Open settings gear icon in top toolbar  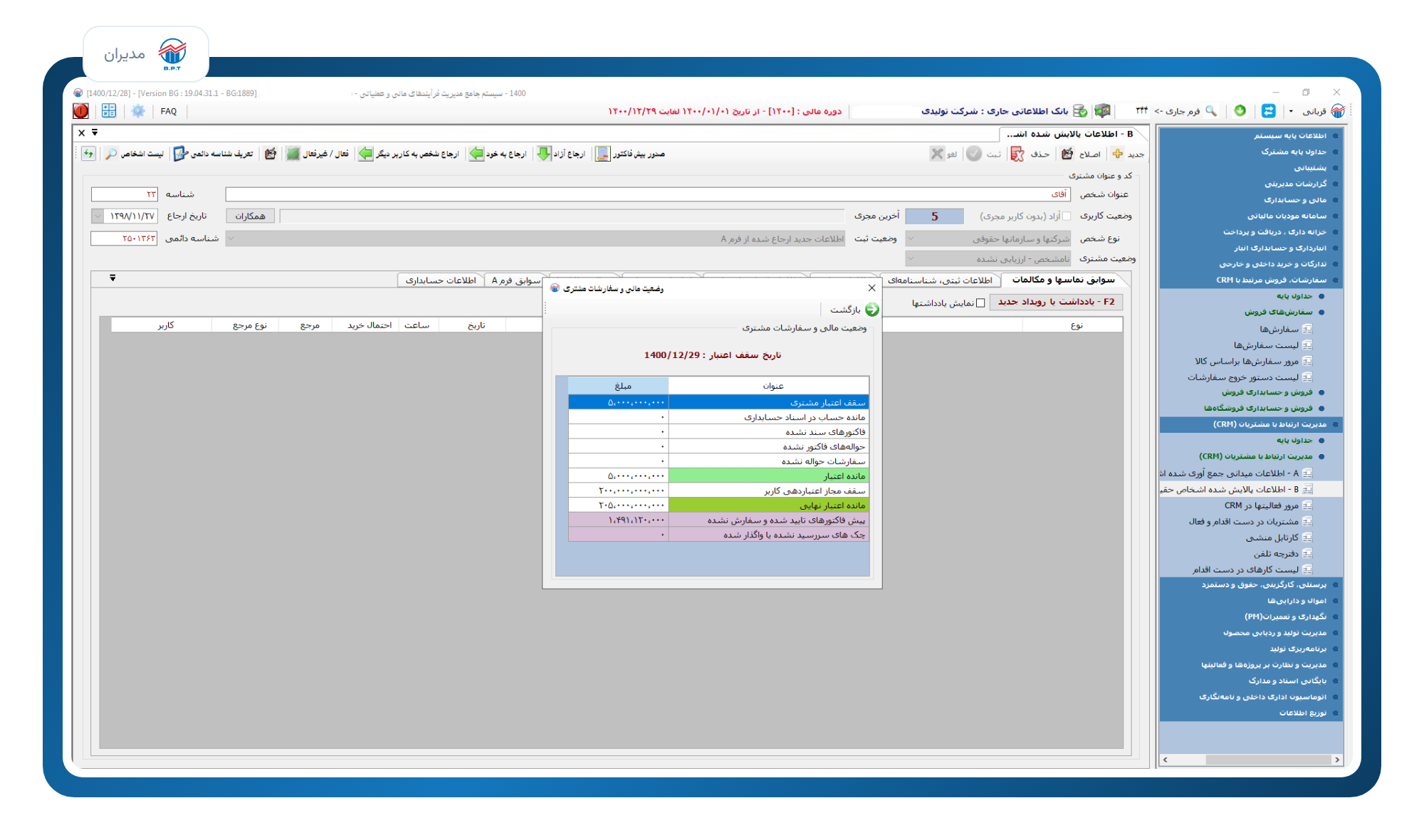[138, 111]
